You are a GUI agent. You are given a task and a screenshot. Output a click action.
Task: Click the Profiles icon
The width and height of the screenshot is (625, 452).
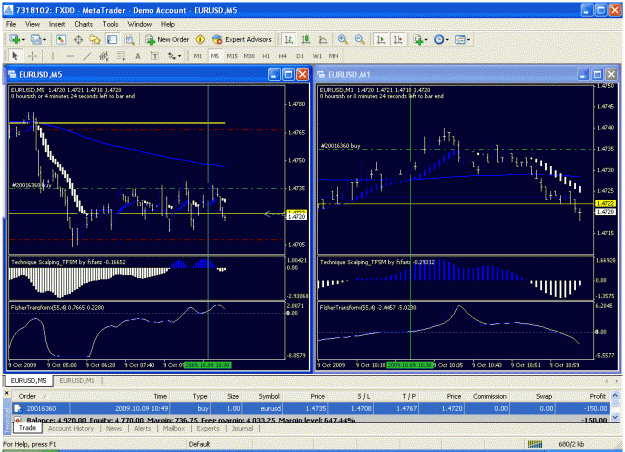(36, 39)
